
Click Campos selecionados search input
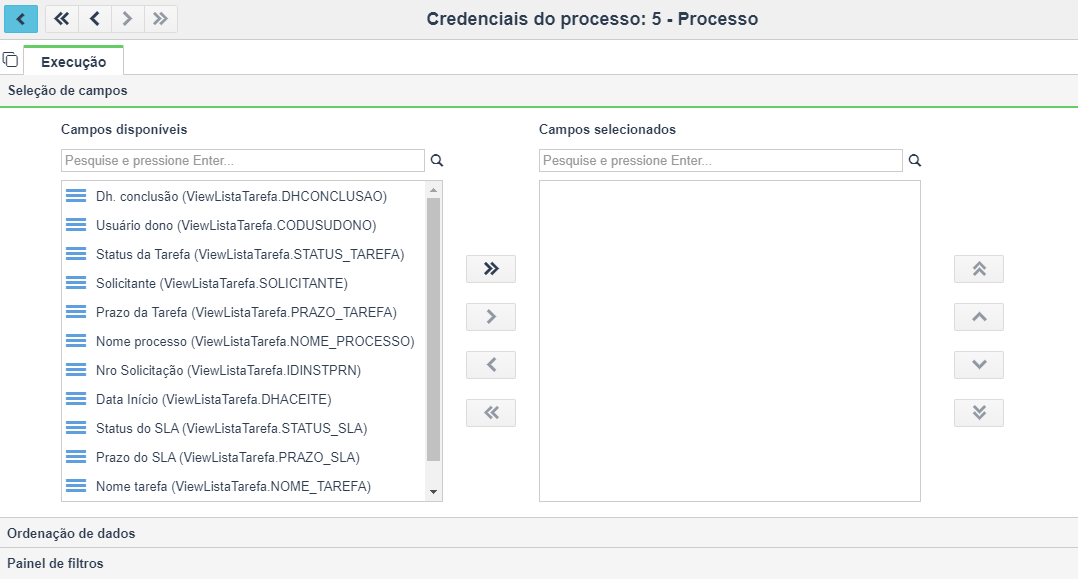click(720, 160)
